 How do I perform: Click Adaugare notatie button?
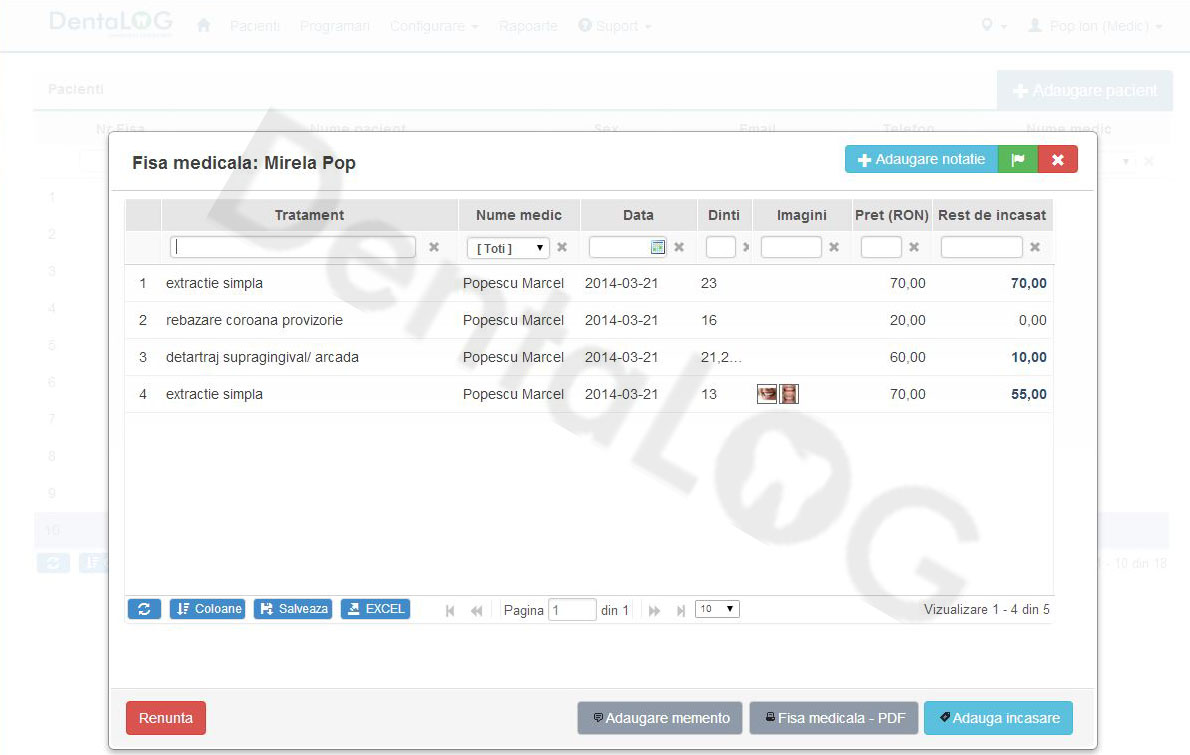[x=921, y=159]
